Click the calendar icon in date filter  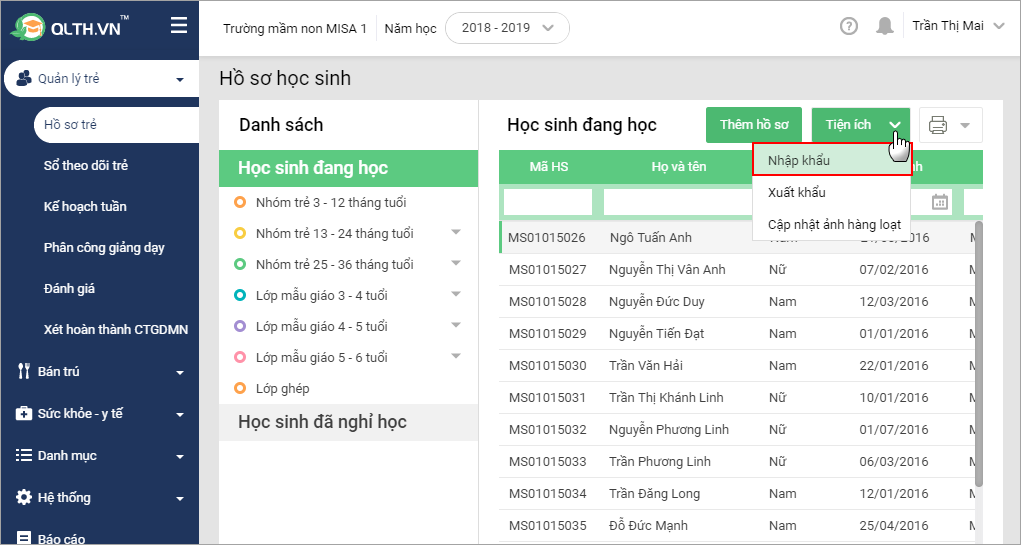point(940,202)
